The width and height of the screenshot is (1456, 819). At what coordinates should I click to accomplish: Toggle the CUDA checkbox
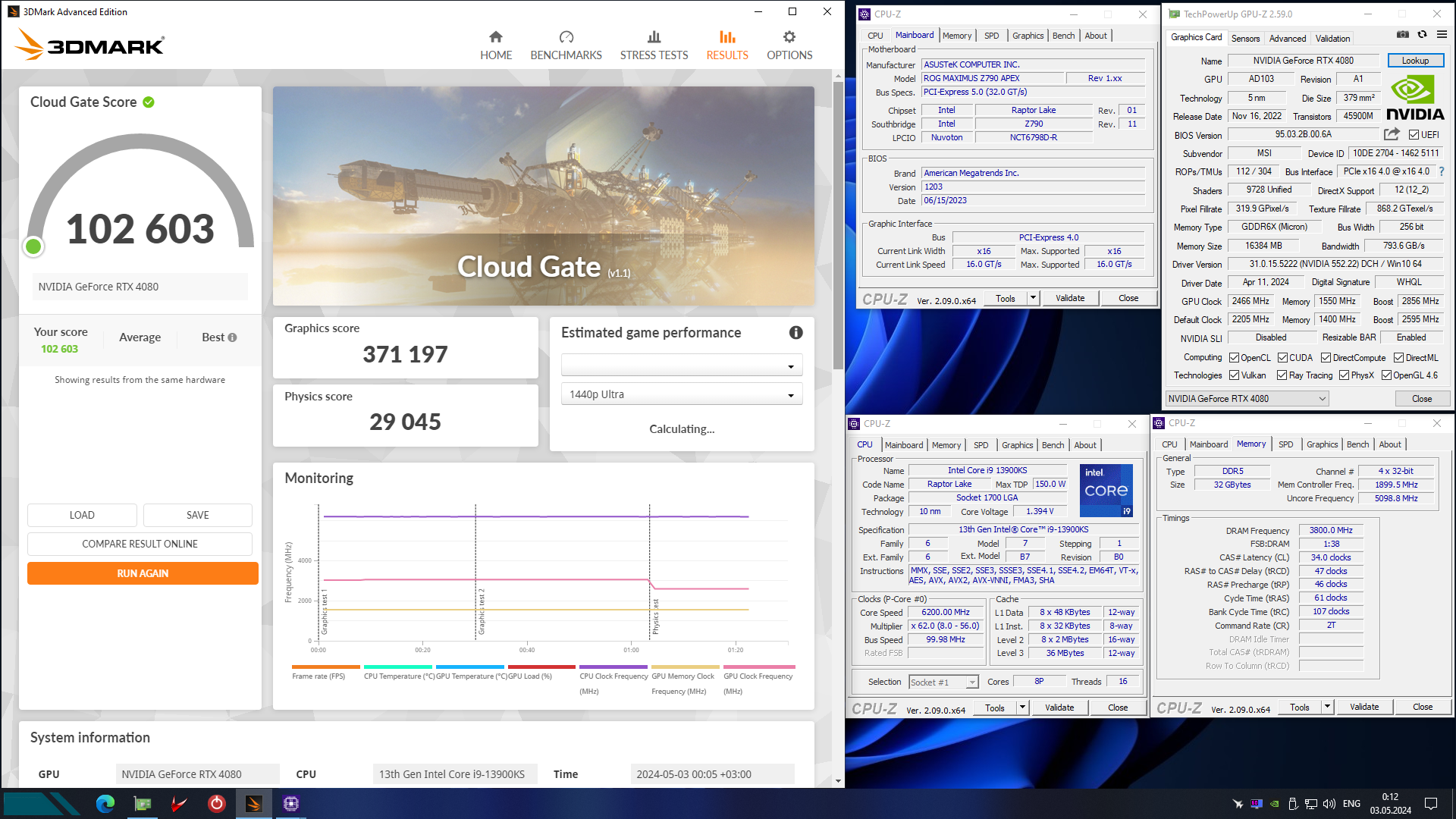(1282, 358)
